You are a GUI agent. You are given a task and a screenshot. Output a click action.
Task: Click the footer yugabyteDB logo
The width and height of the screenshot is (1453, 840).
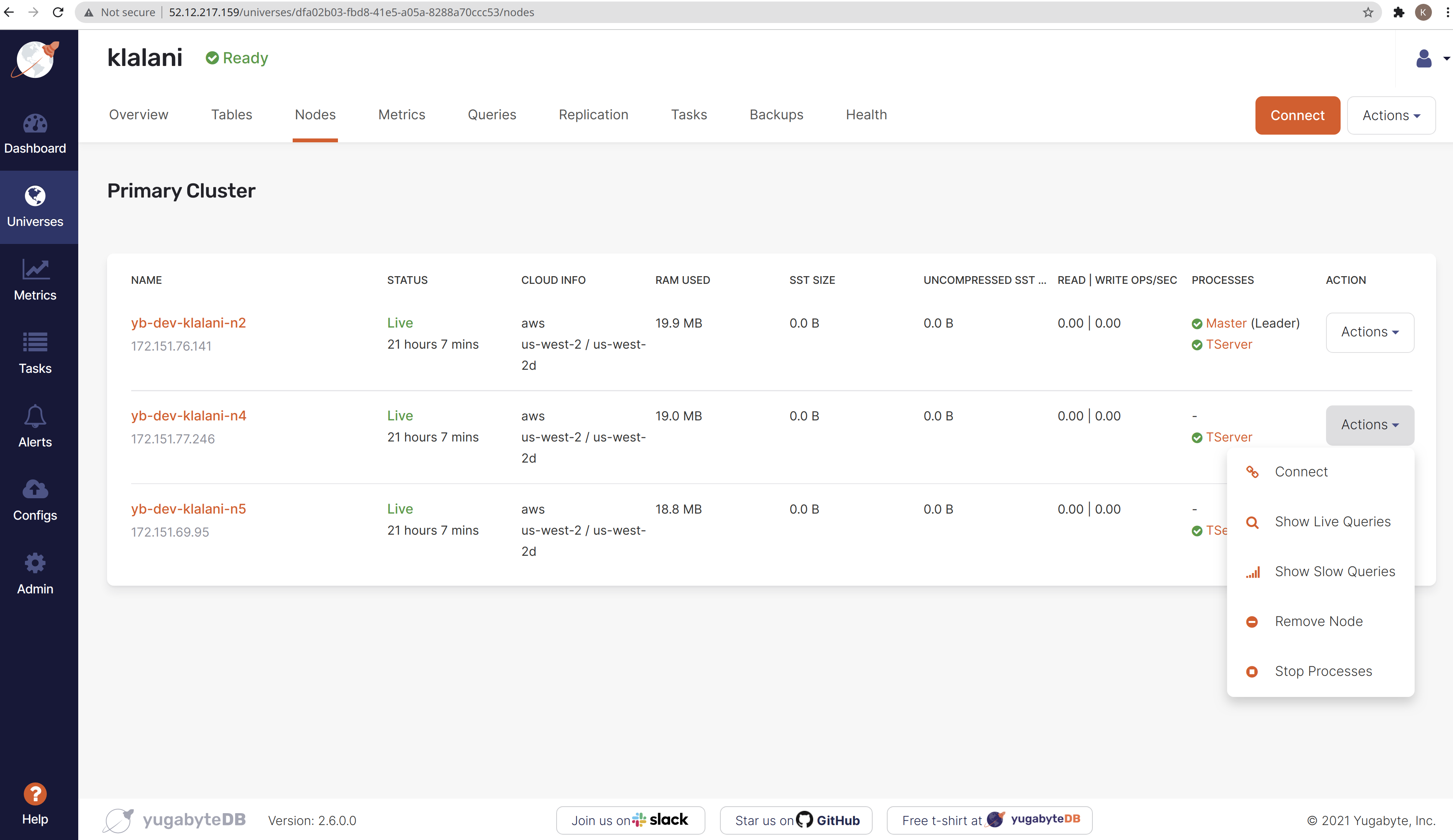[x=175, y=820]
